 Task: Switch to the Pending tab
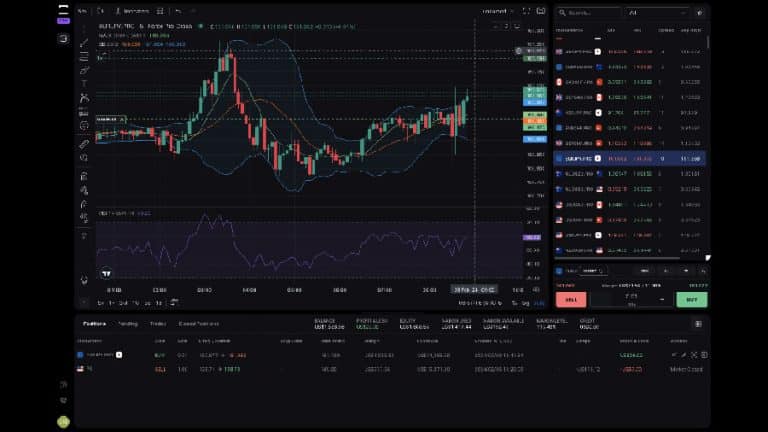pos(128,324)
